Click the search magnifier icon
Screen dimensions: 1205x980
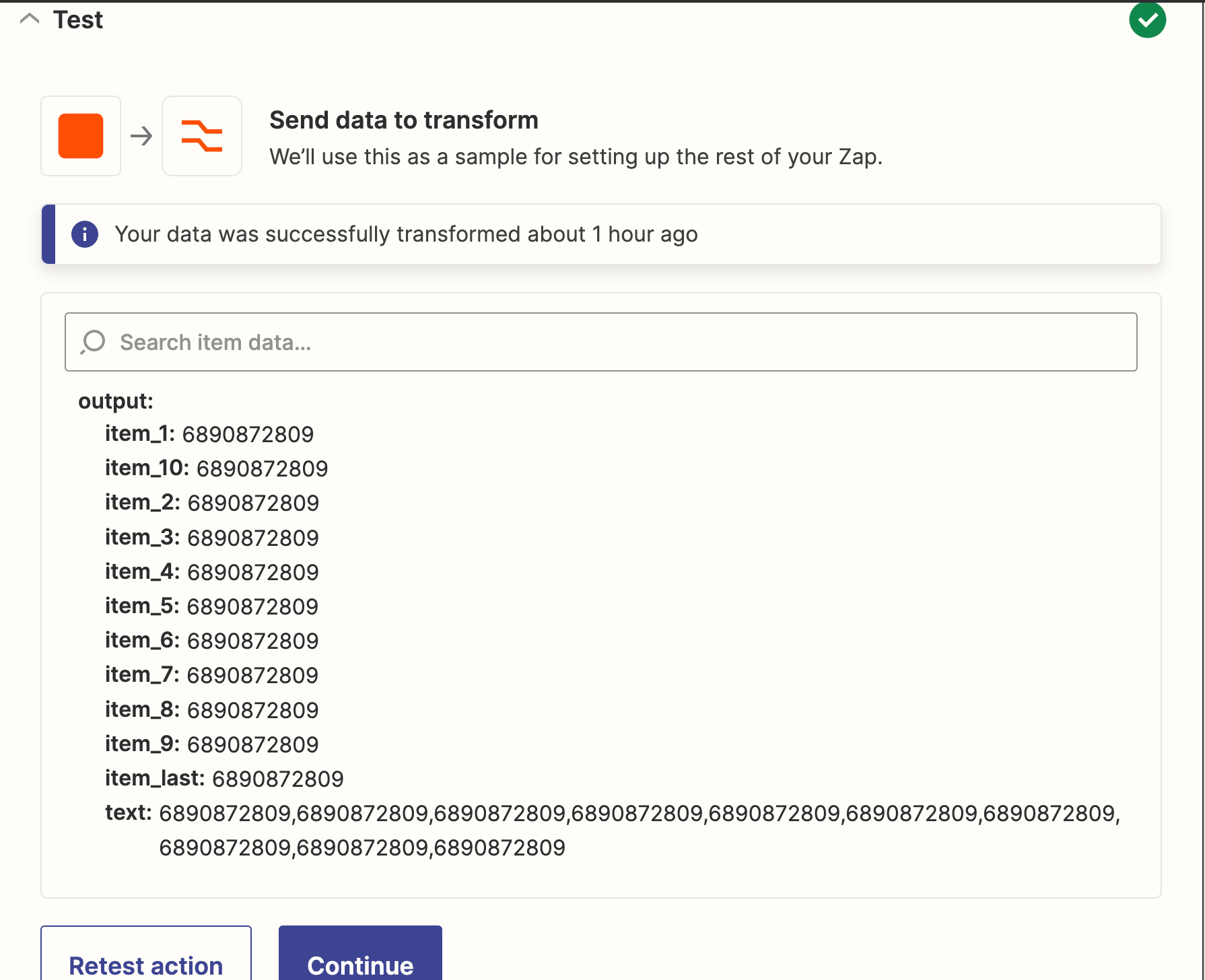[x=93, y=342]
